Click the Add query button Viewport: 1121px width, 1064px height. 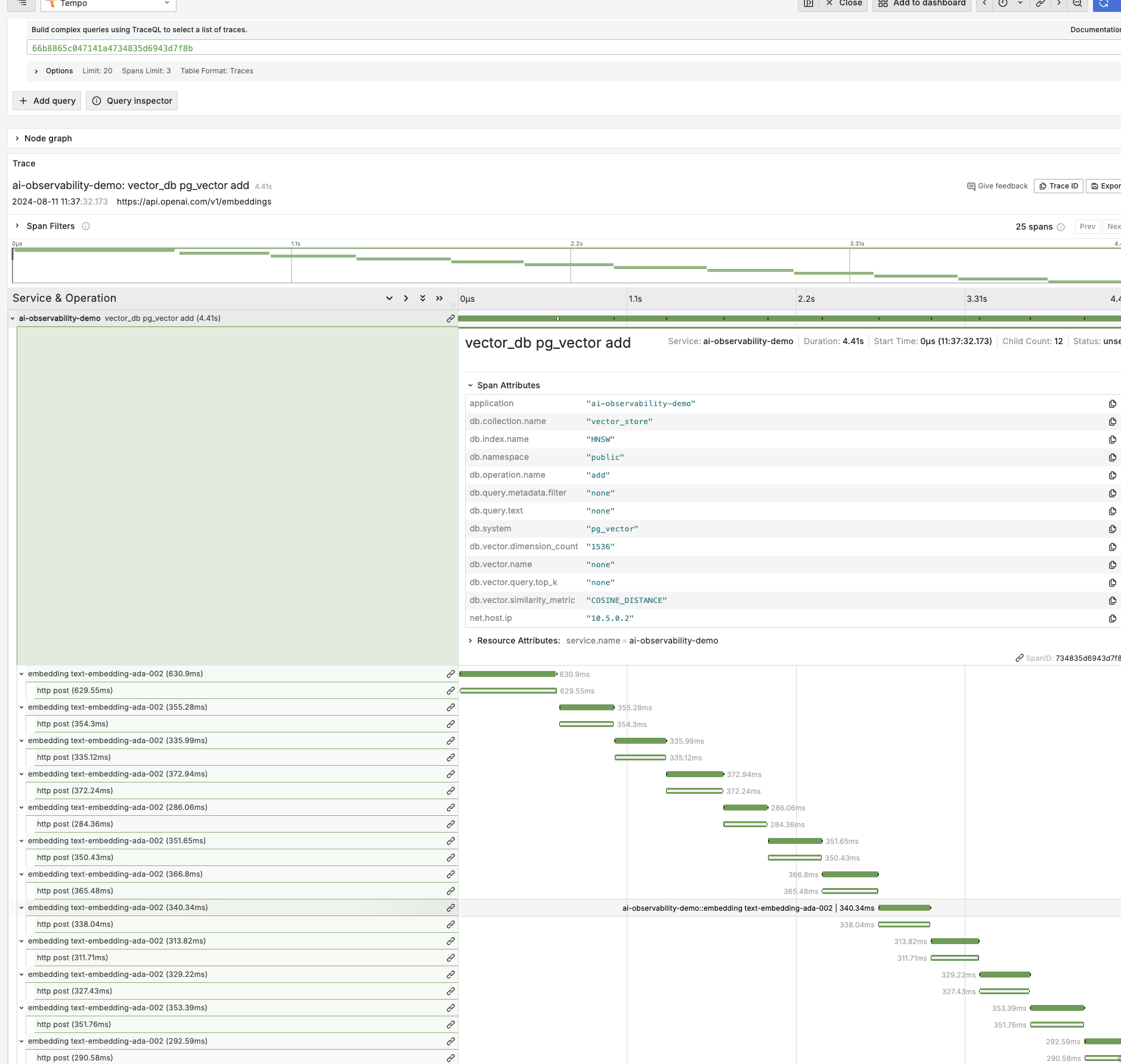coord(48,101)
